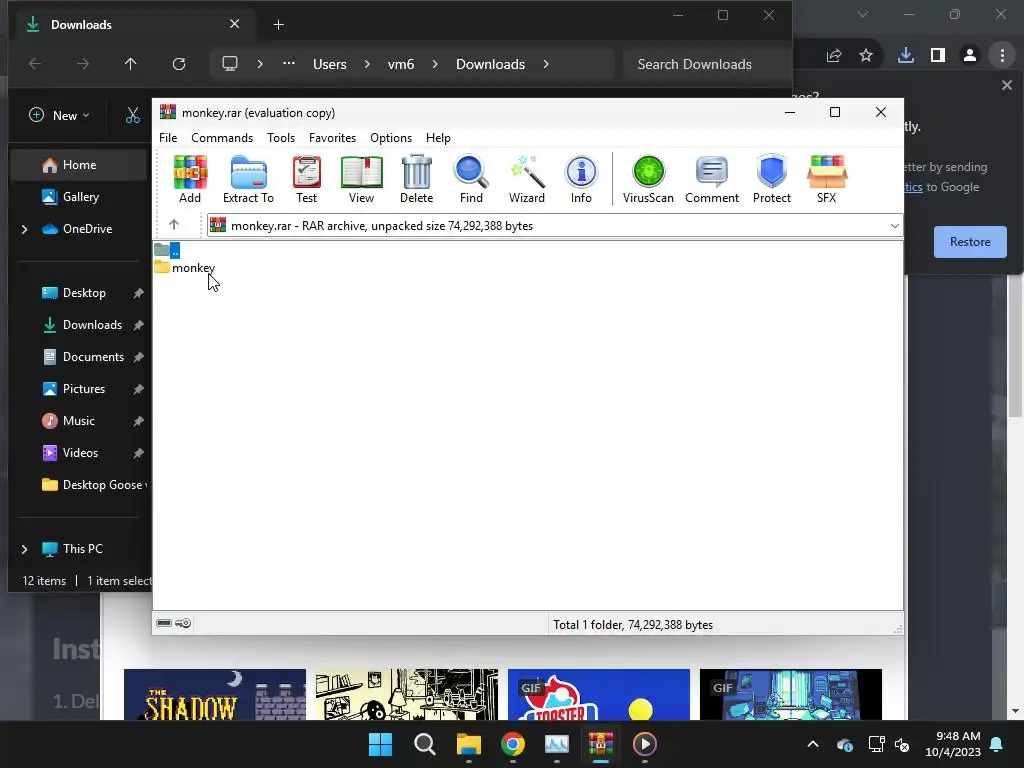Expand chevron after Downloads breadcrumb
Viewport: 1024px width, 768px height.
coord(546,64)
